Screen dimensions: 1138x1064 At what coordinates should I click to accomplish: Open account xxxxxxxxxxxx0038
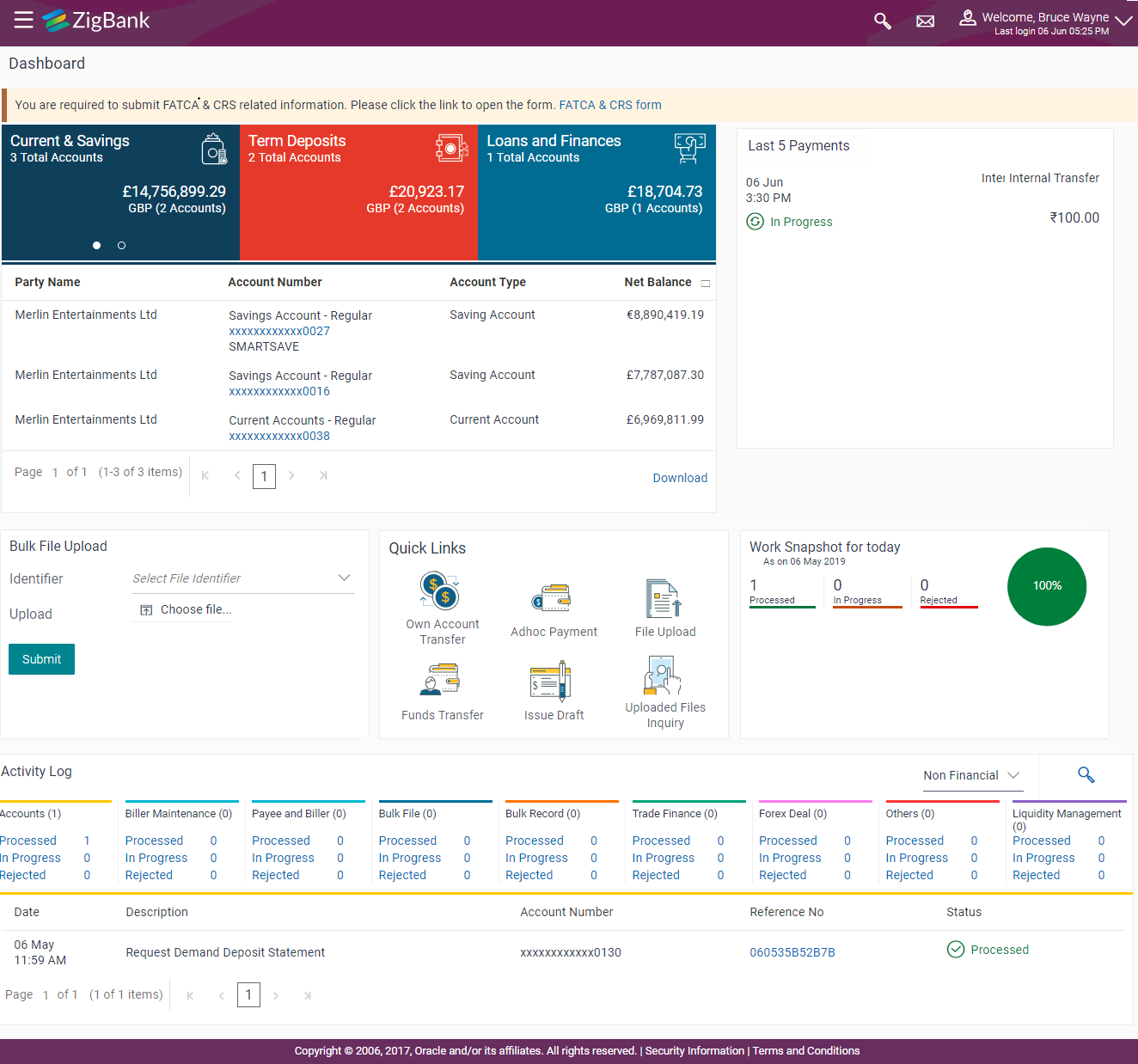(279, 436)
